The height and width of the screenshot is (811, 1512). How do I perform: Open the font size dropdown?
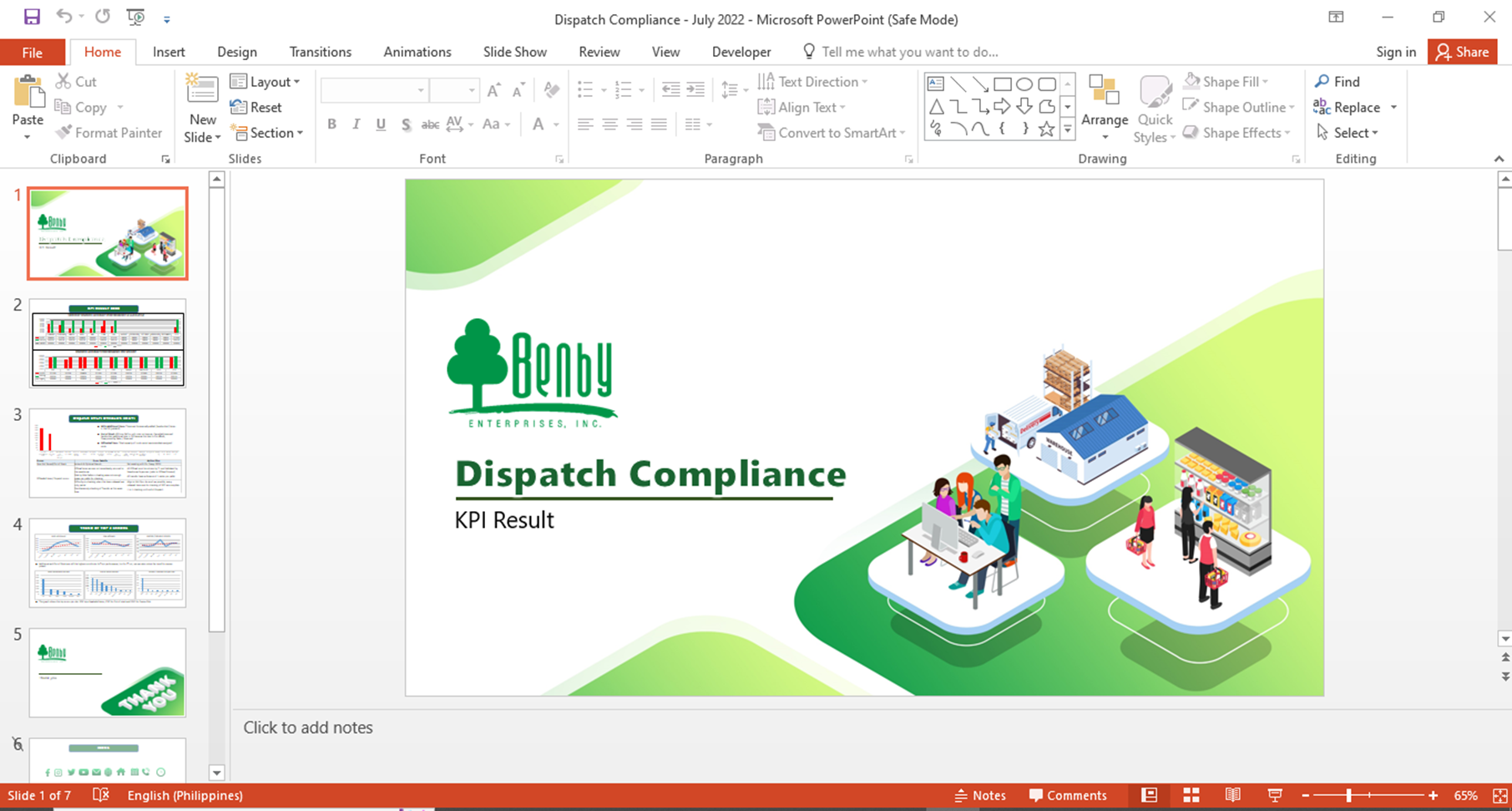[x=472, y=90]
